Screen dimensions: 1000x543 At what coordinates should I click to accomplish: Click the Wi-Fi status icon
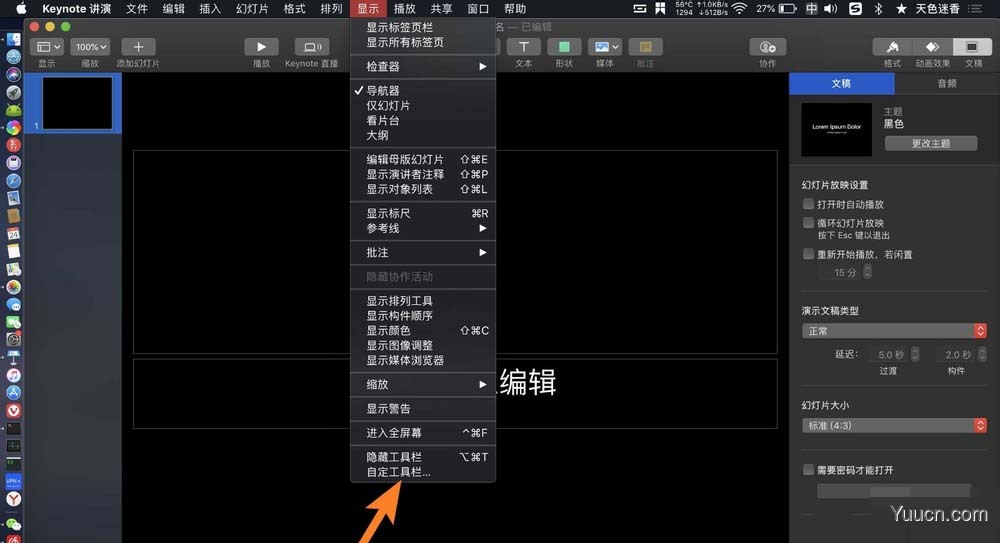[x=740, y=8]
